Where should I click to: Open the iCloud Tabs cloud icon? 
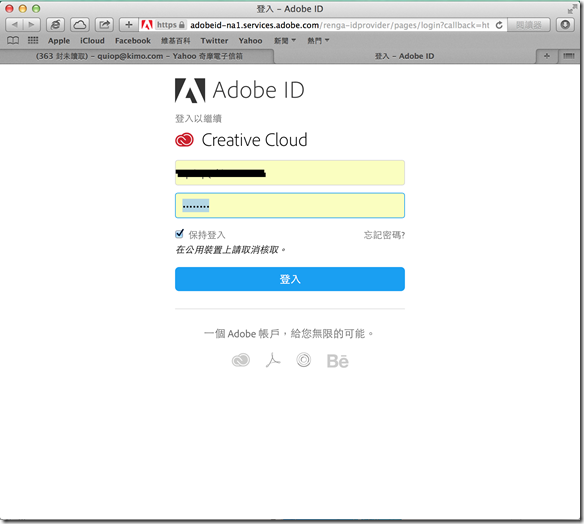80,25
